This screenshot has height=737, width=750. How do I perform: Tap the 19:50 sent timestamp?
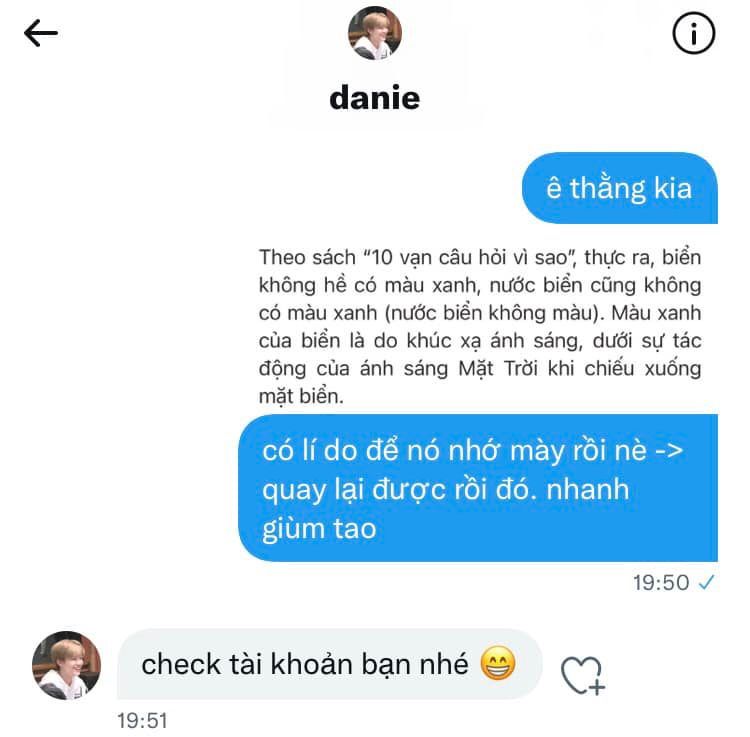[x=661, y=583]
